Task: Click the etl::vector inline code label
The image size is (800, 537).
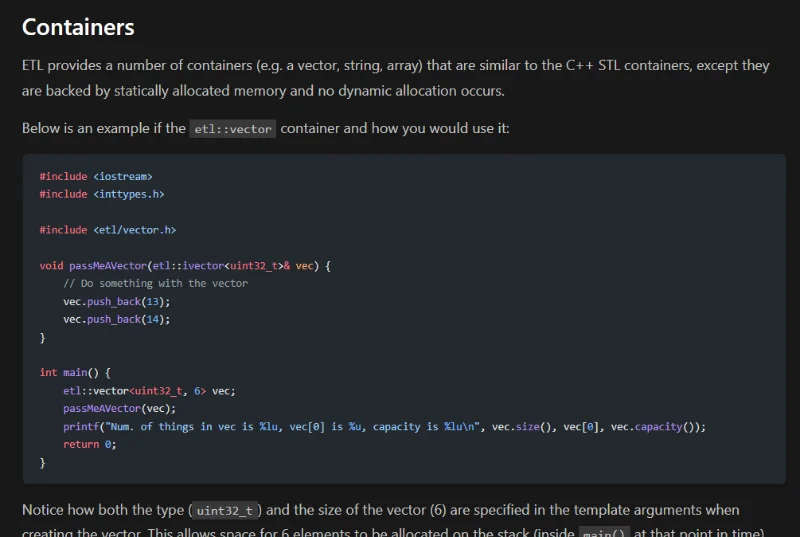Action: coord(233,129)
